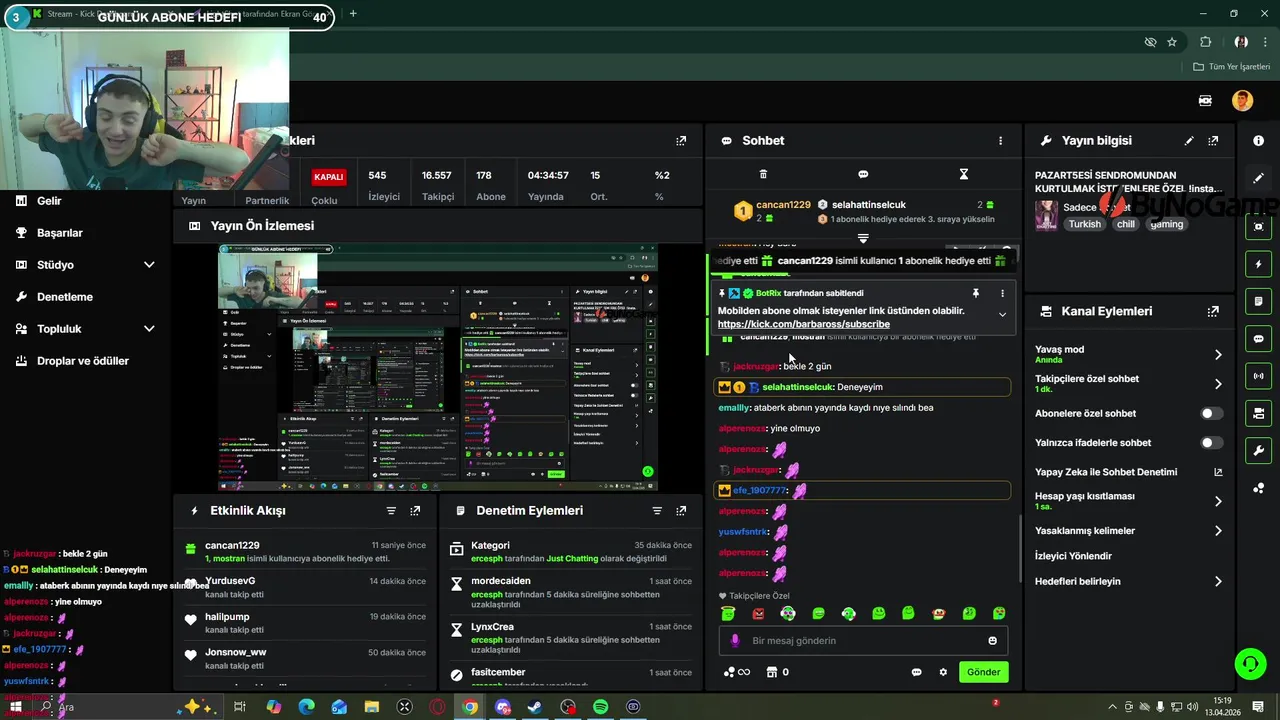Screen dimensions: 1280x720
Task: Click the info icon in right sidebar
Action: tap(1258, 141)
